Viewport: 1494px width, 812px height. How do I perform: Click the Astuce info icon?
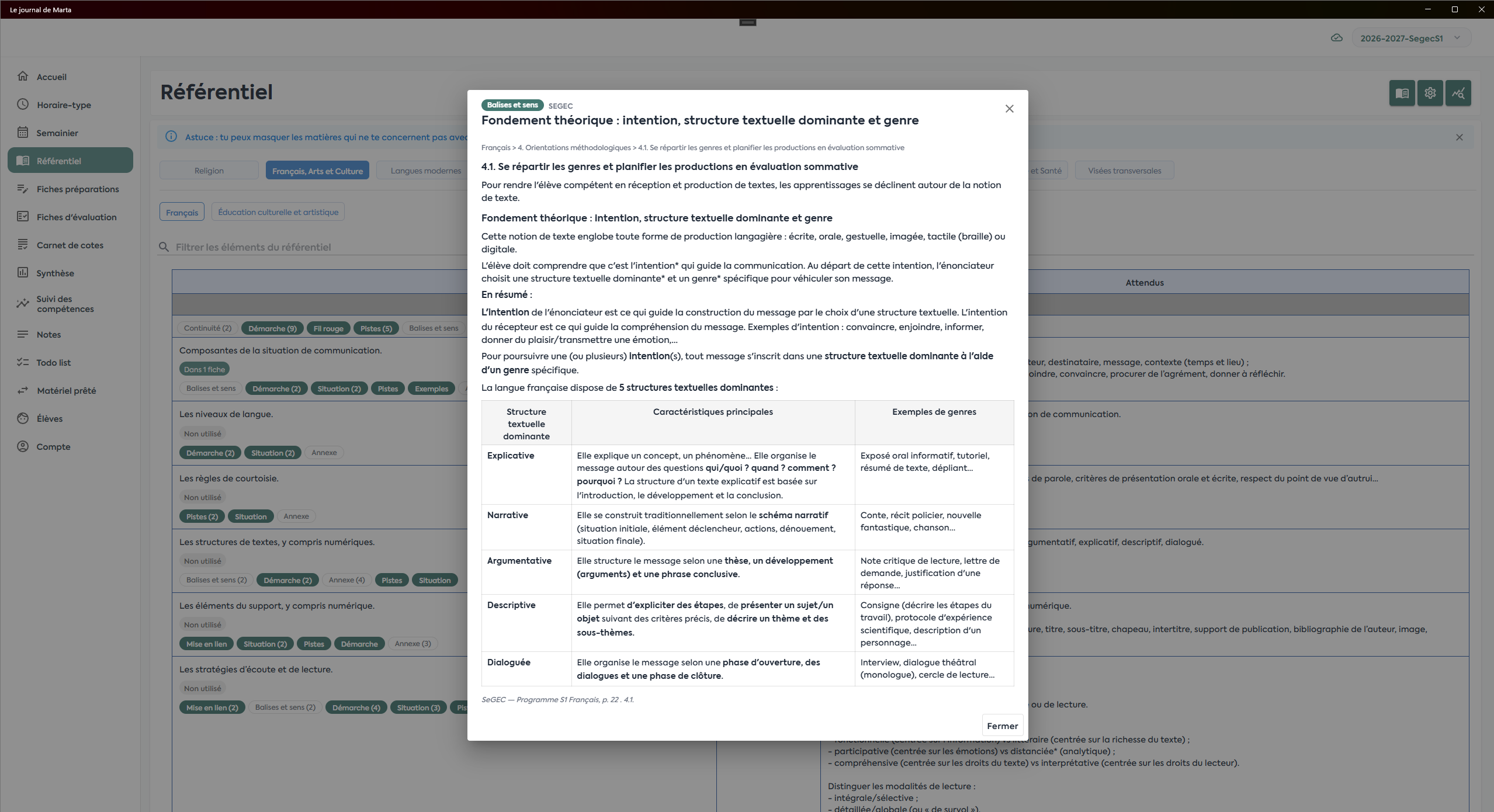[171, 137]
